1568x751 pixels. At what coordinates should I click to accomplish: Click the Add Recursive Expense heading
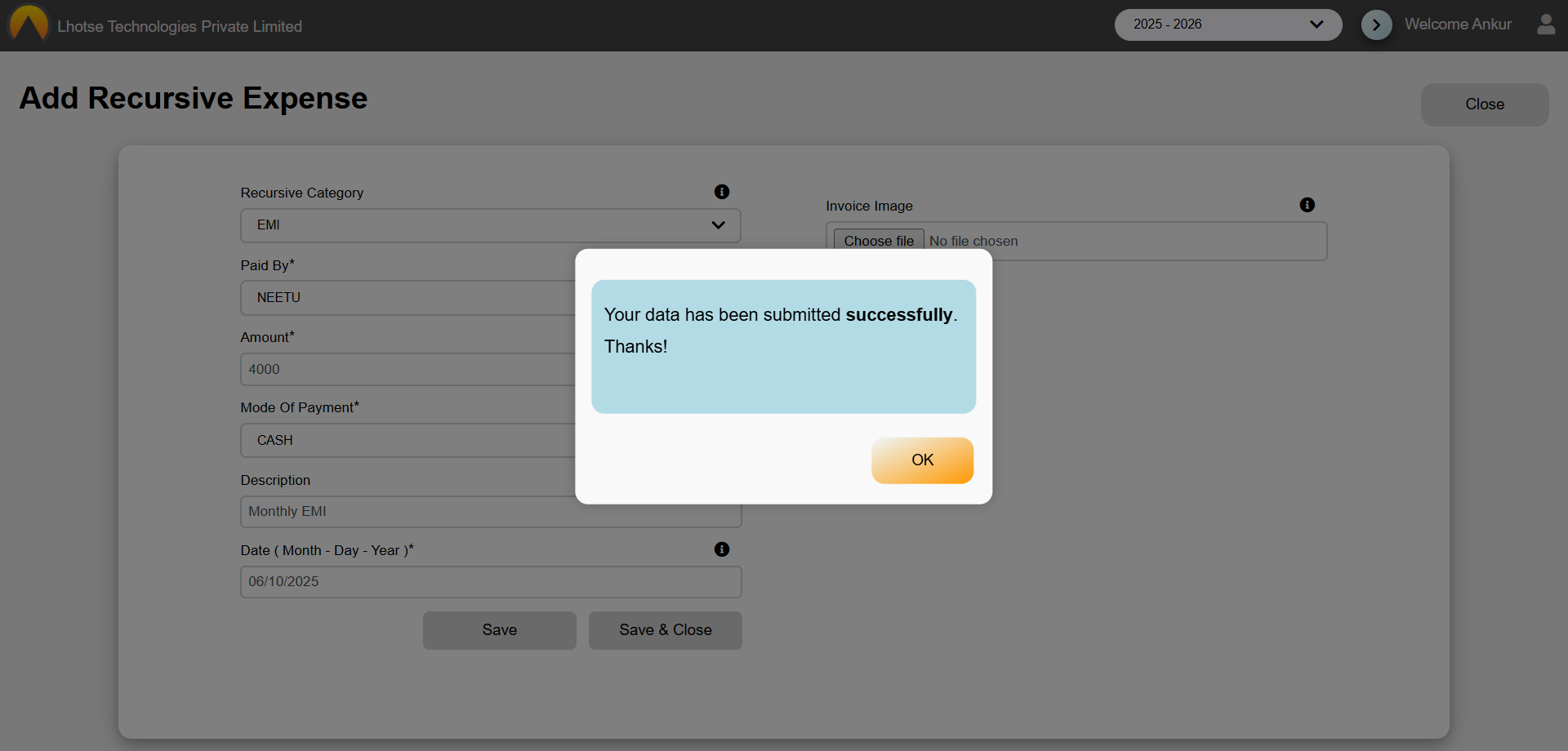(x=194, y=98)
